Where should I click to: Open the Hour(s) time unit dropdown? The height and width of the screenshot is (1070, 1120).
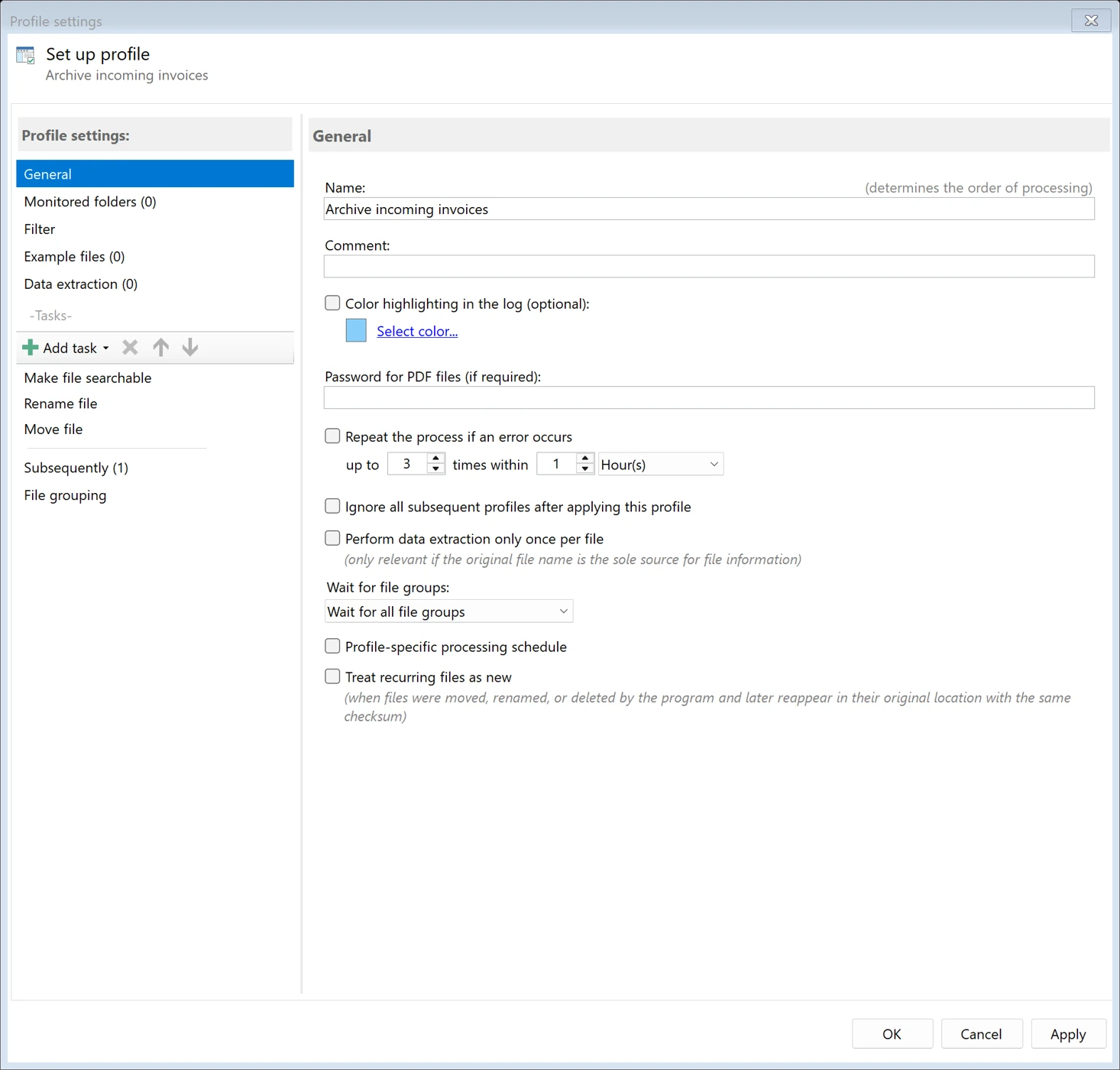coord(661,465)
